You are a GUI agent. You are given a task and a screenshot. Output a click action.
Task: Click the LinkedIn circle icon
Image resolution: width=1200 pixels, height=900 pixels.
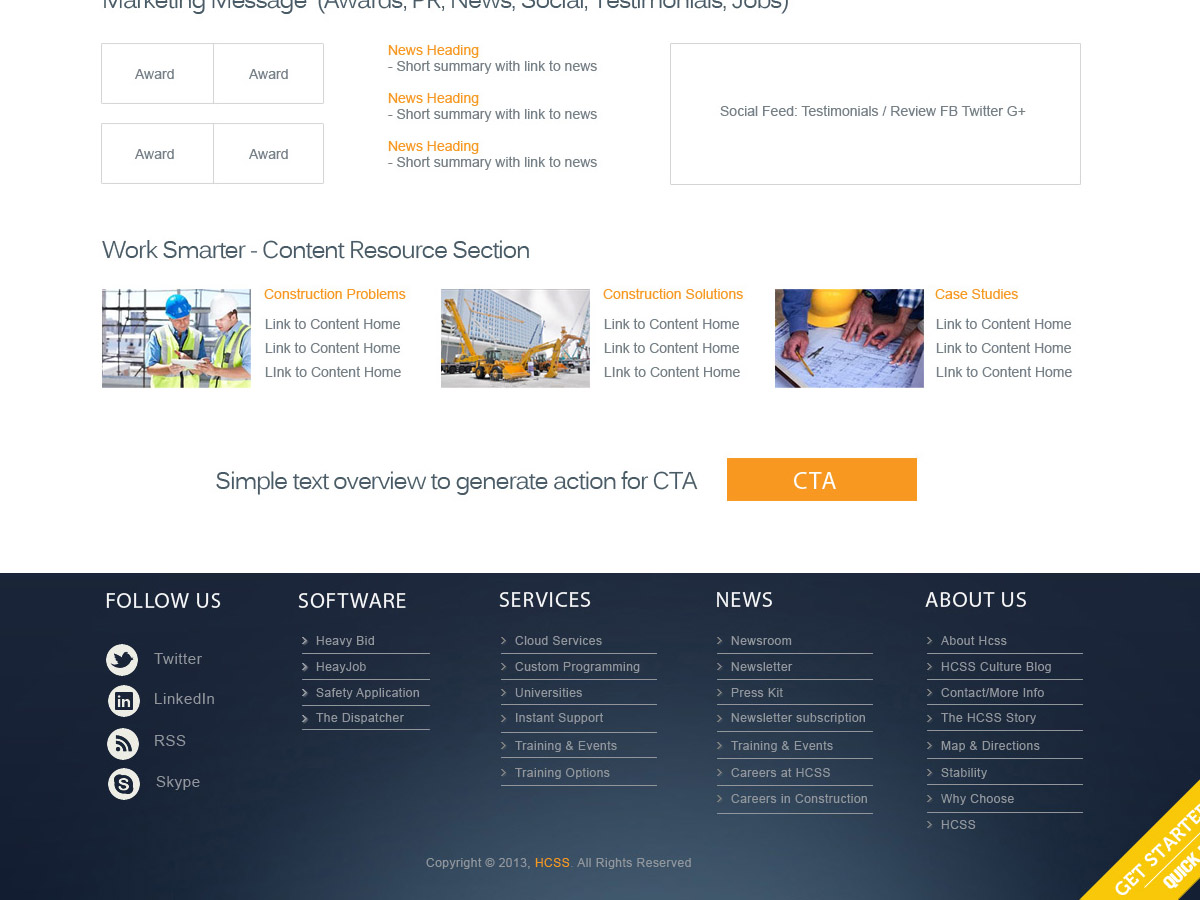(x=124, y=701)
